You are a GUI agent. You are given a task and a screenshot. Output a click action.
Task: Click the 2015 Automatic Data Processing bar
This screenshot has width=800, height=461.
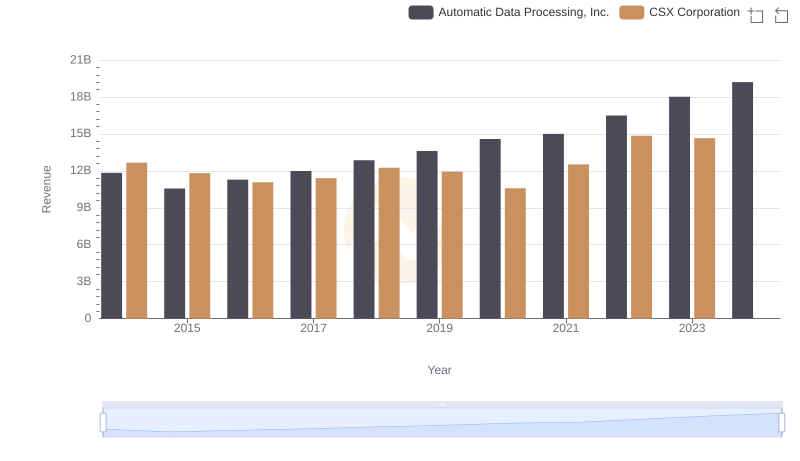(x=174, y=253)
